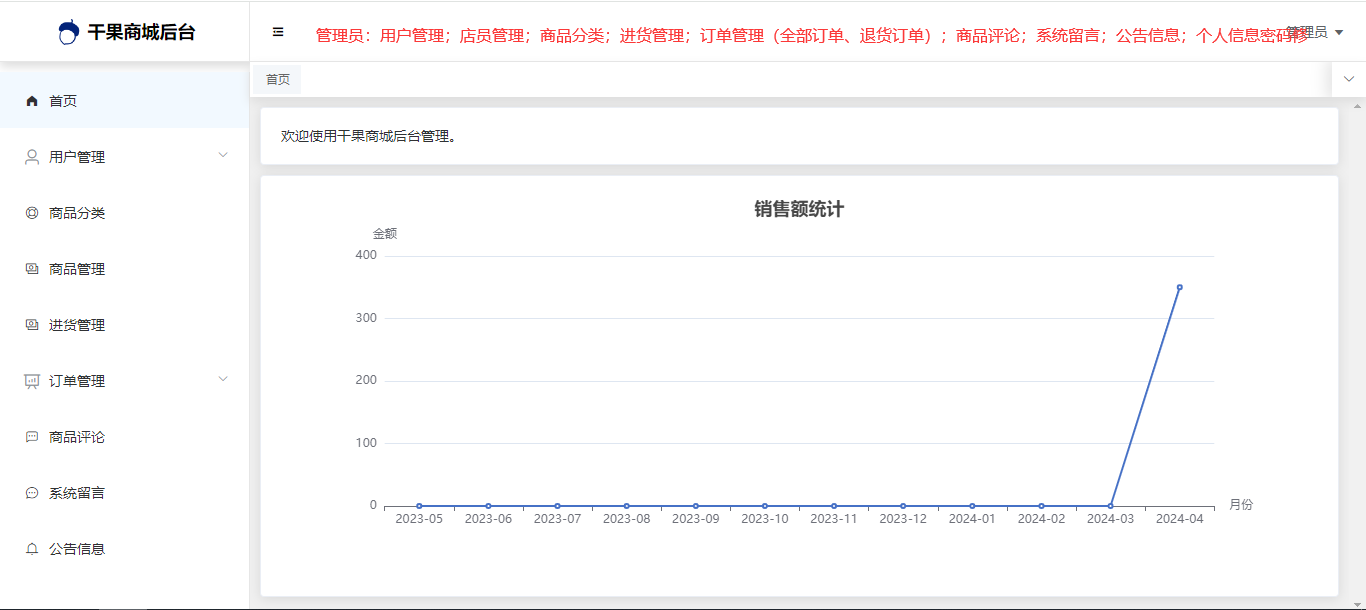Click the 进货管理 sidebar icon
Screen dimensions: 1366x610
point(32,325)
